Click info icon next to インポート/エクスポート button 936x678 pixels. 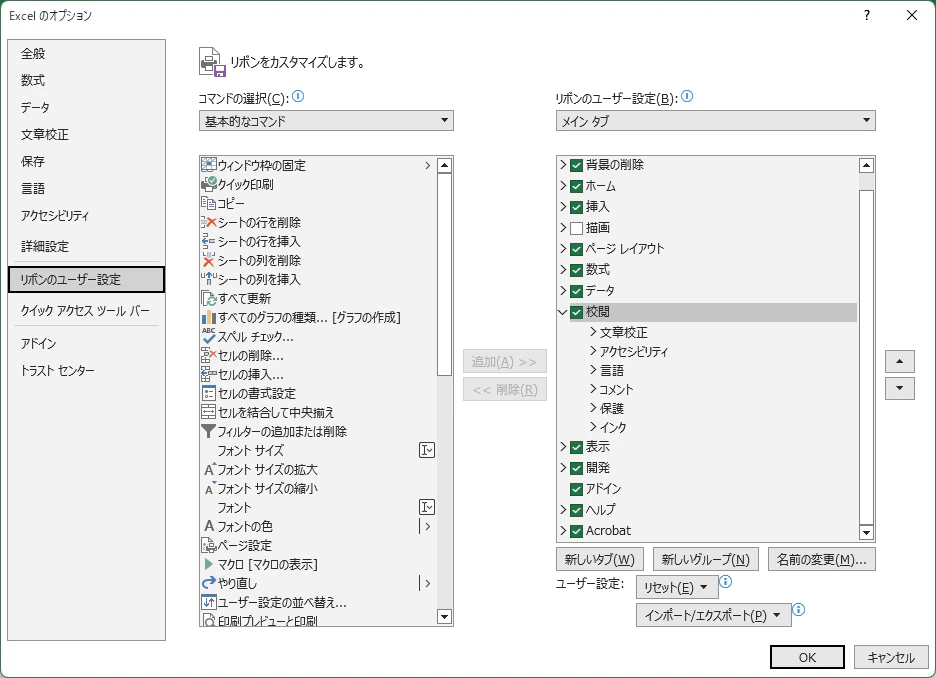(799, 609)
